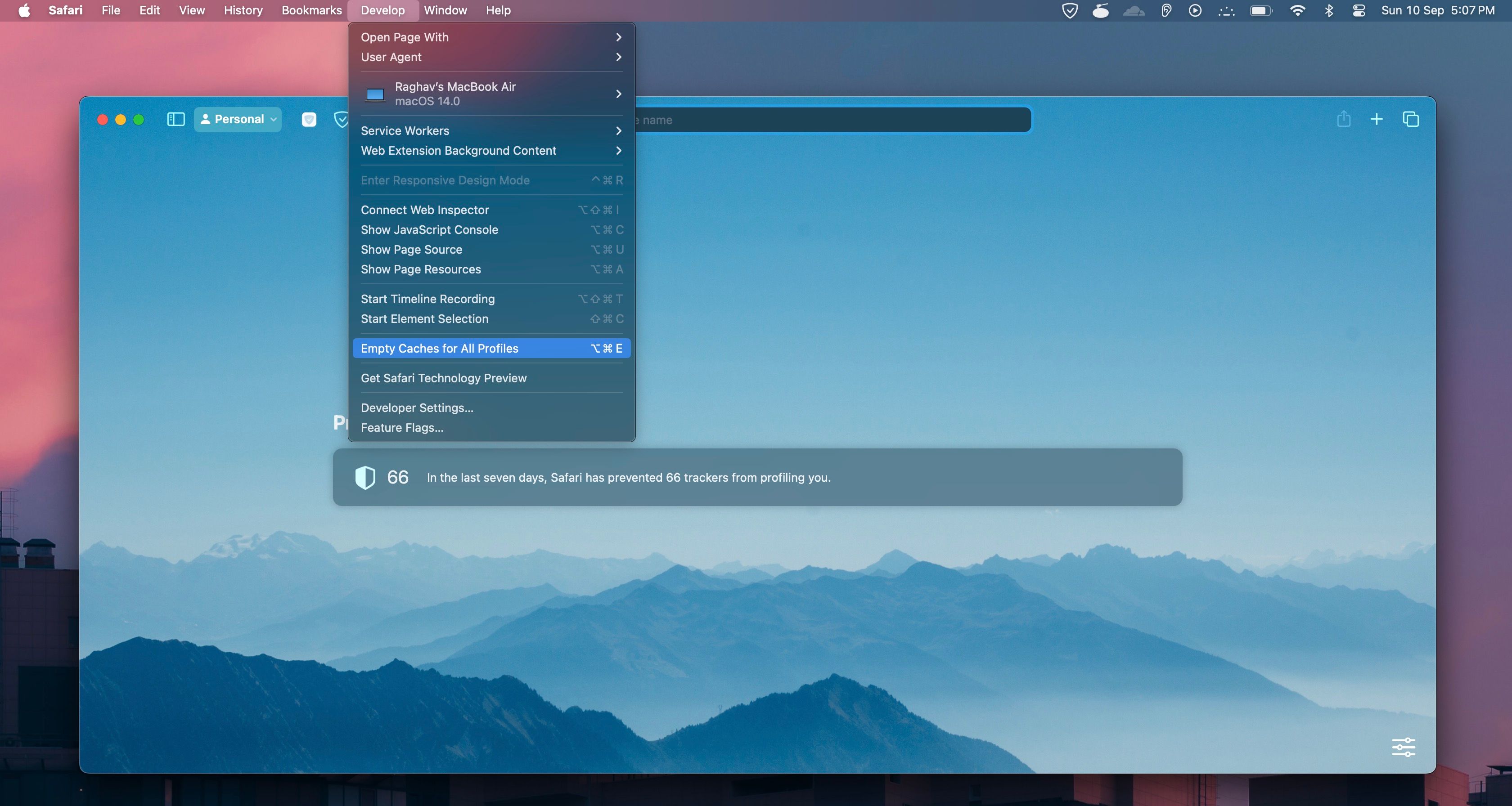Show the tab overview icon
Viewport: 1512px width, 806px height.
(1410, 120)
